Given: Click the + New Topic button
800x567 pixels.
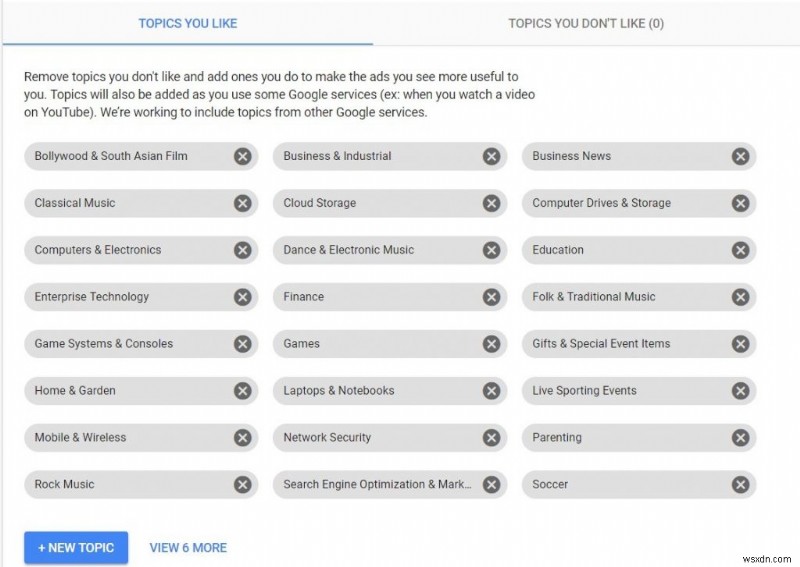Looking at the screenshot, I should (76, 547).
